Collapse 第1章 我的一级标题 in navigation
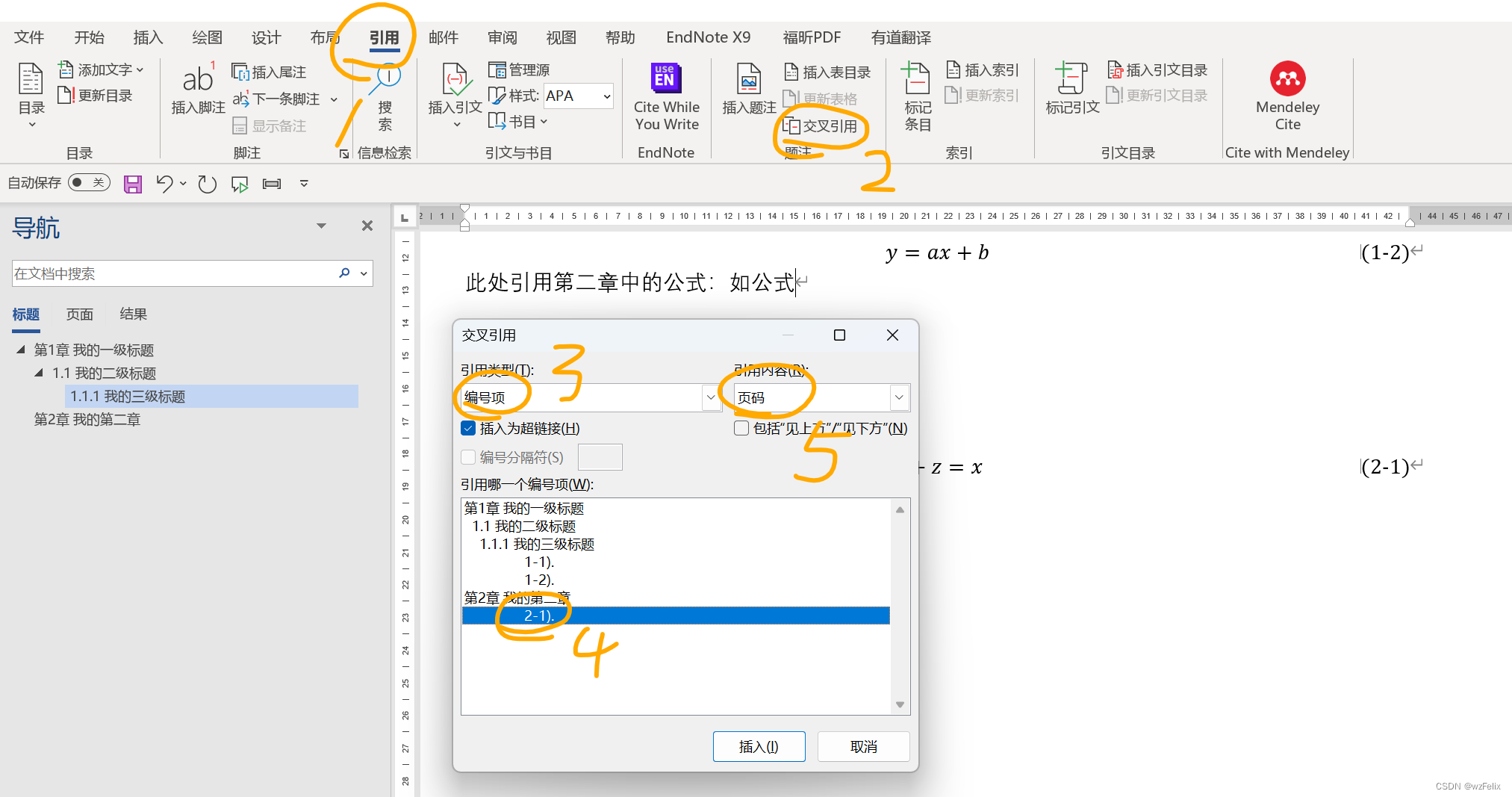This screenshot has width=1512, height=797. [21, 350]
